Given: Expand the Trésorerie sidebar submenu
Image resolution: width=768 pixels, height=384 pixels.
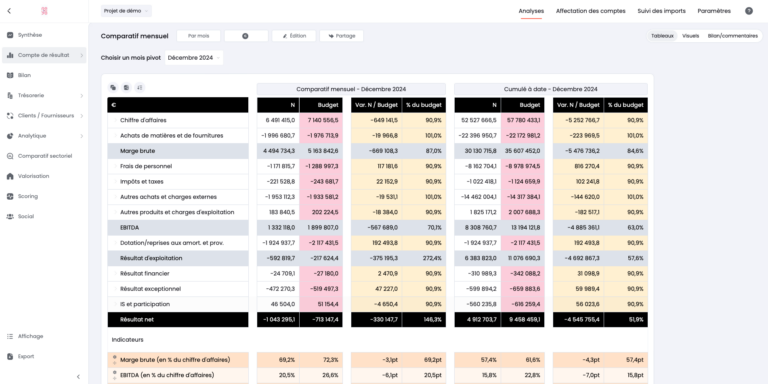Looking at the screenshot, I should [x=82, y=96].
